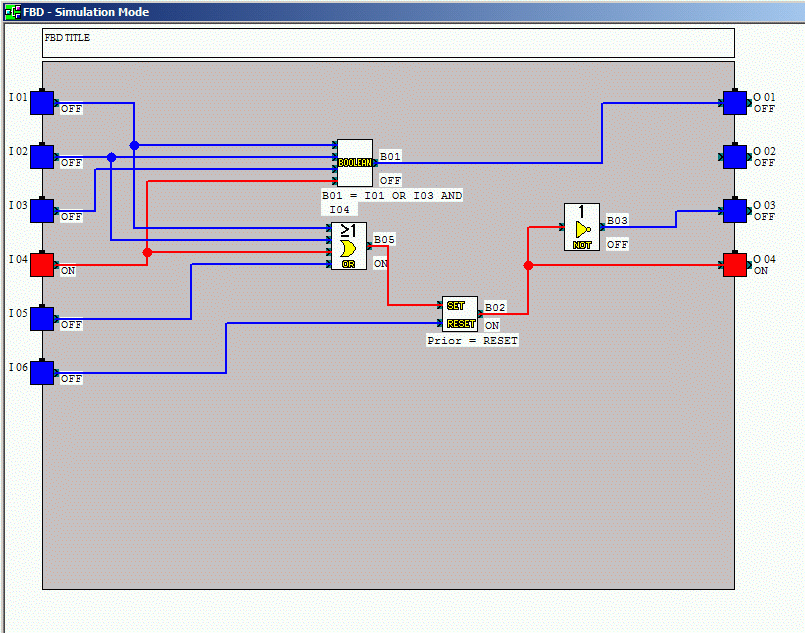The image size is (805, 633).
Task: Select the SET RESET block B02
Action: coord(460,314)
